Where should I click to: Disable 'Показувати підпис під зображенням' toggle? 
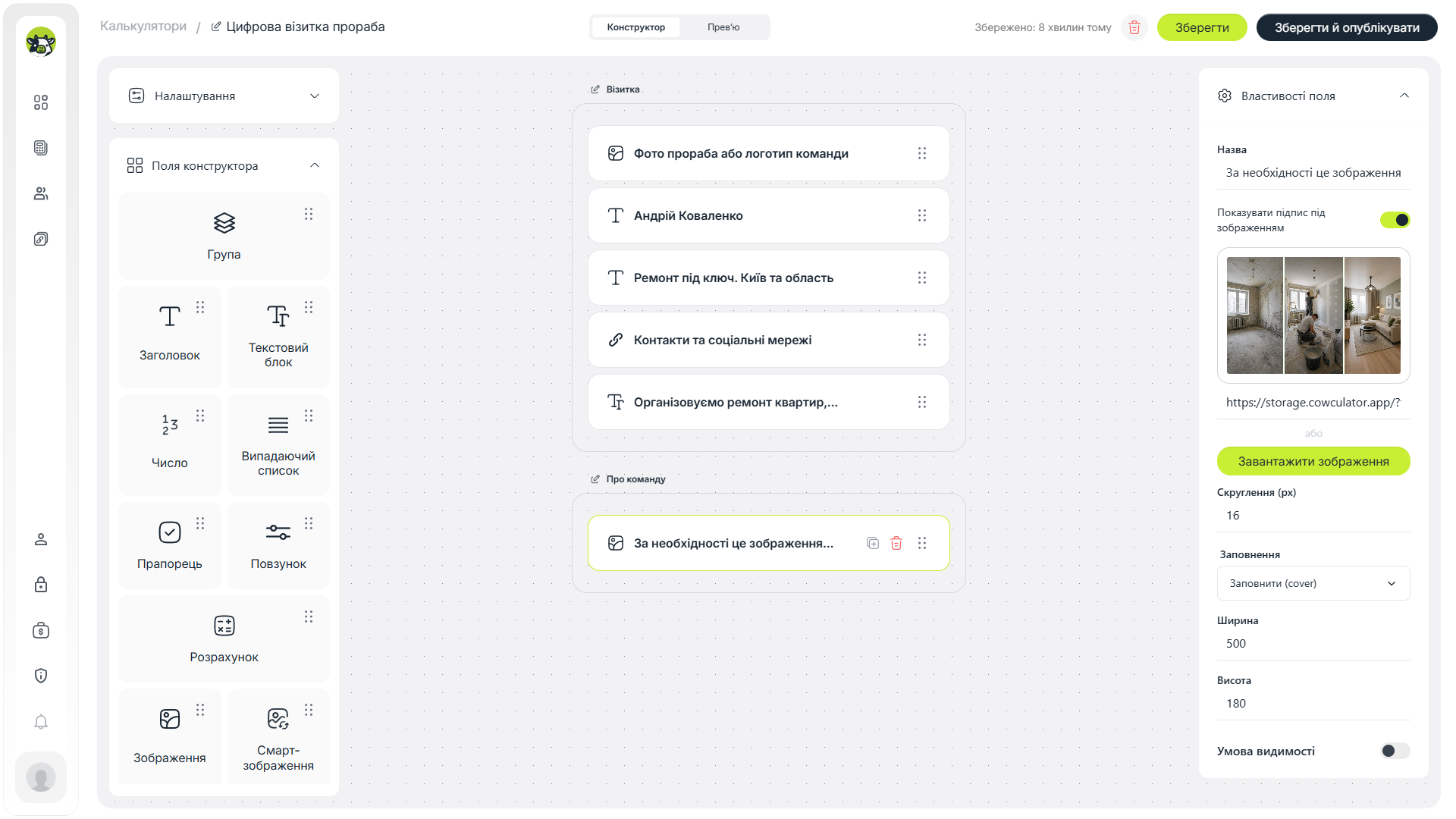(1395, 220)
